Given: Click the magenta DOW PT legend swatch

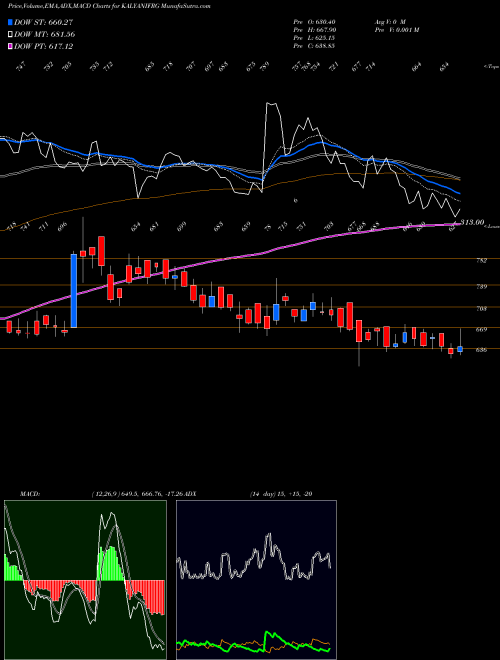Looking at the screenshot, I should 10,46.
